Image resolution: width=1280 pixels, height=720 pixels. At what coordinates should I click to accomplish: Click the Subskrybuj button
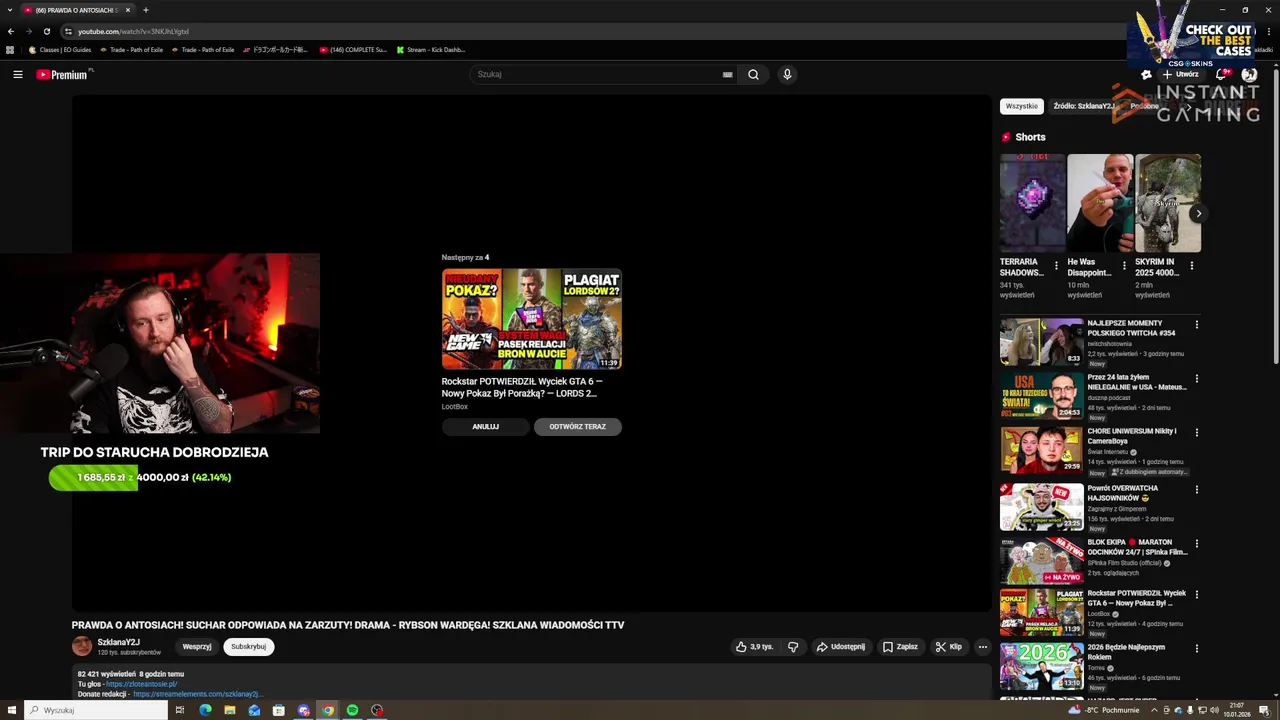pos(248,646)
